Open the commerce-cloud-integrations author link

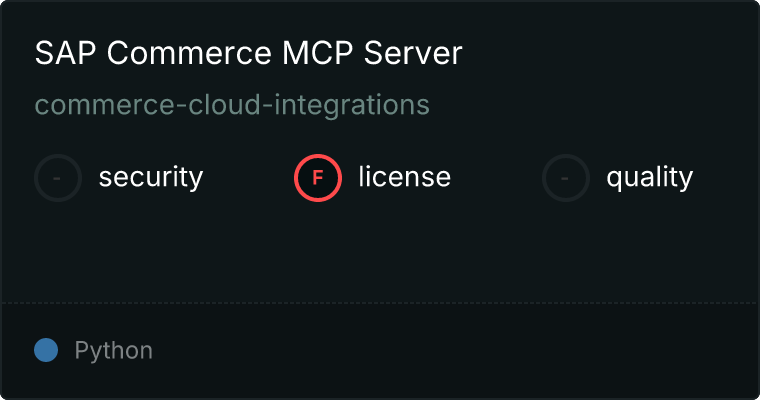[x=232, y=105]
